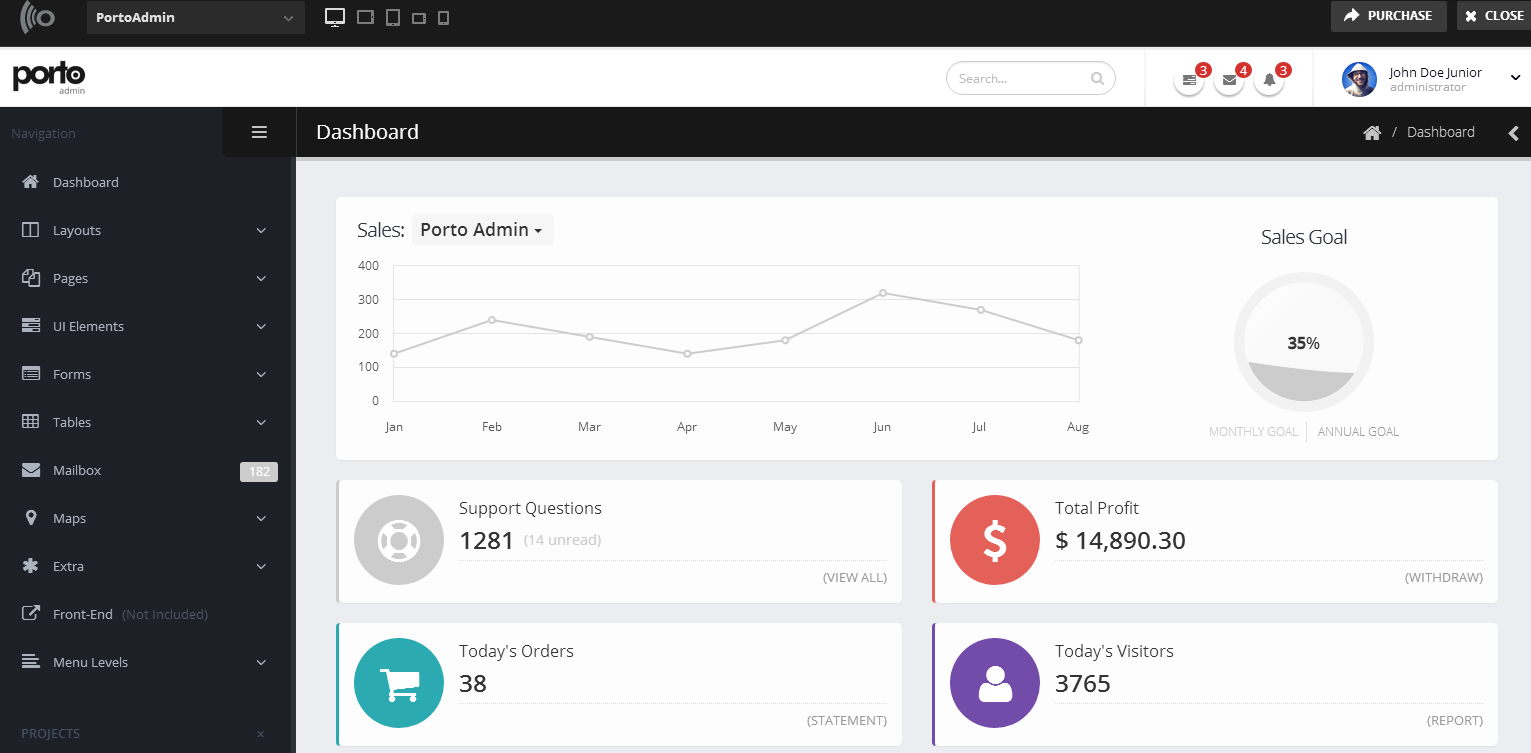Collapse the Projects section in sidebar
Viewport: 1531px width, 753px height.
(x=260, y=734)
